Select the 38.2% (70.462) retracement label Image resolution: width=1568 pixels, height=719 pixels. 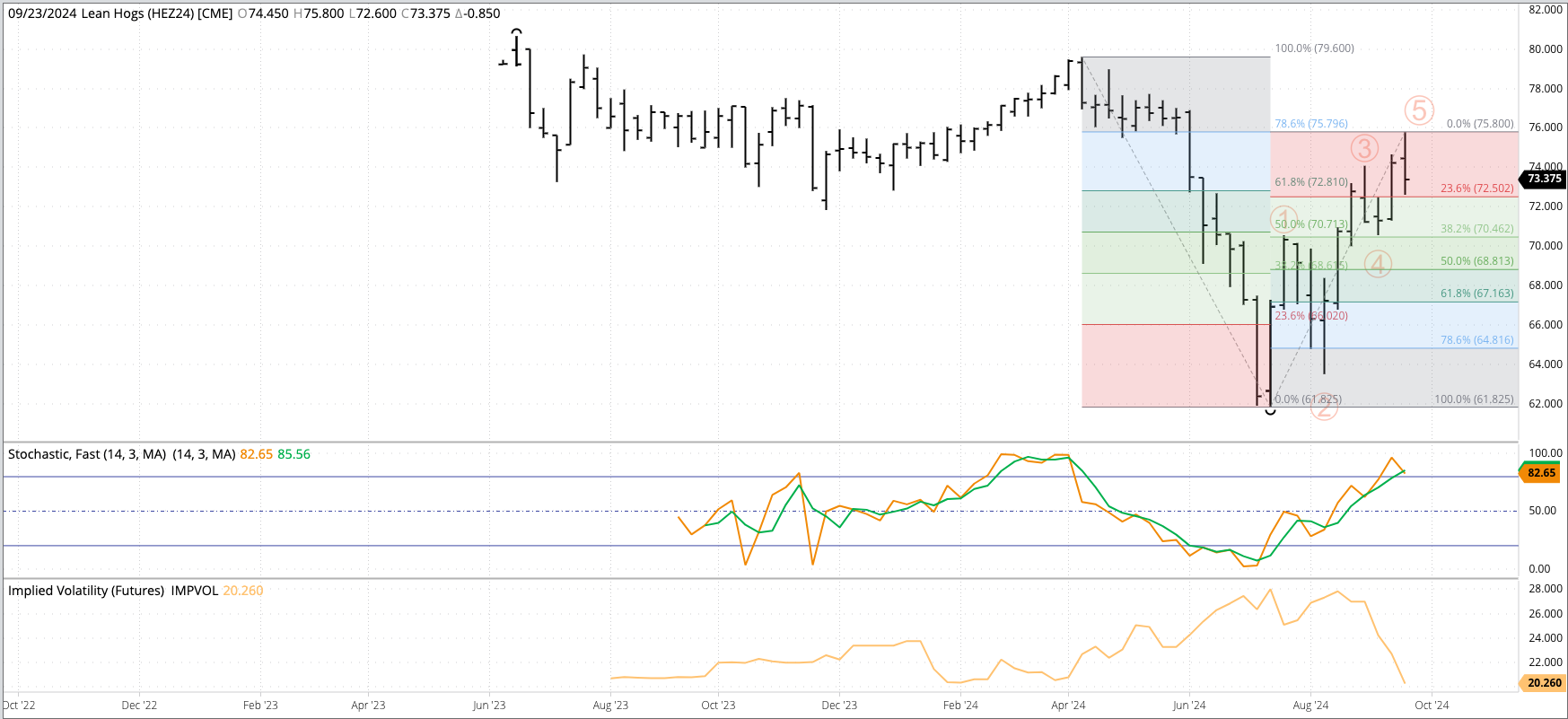click(x=1476, y=229)
